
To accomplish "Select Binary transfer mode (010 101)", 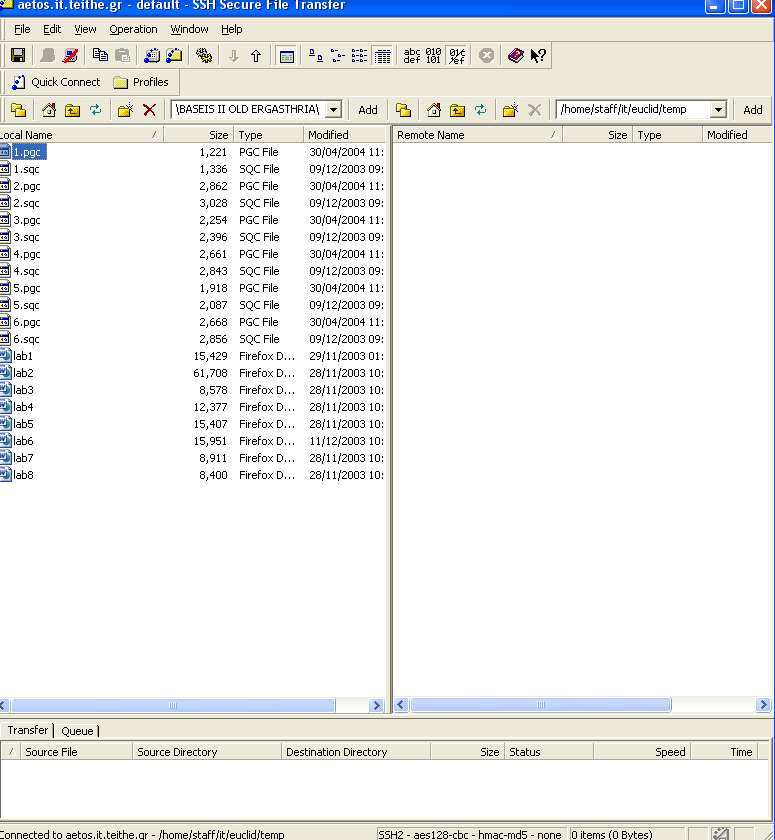I will [x=433, y=56].
